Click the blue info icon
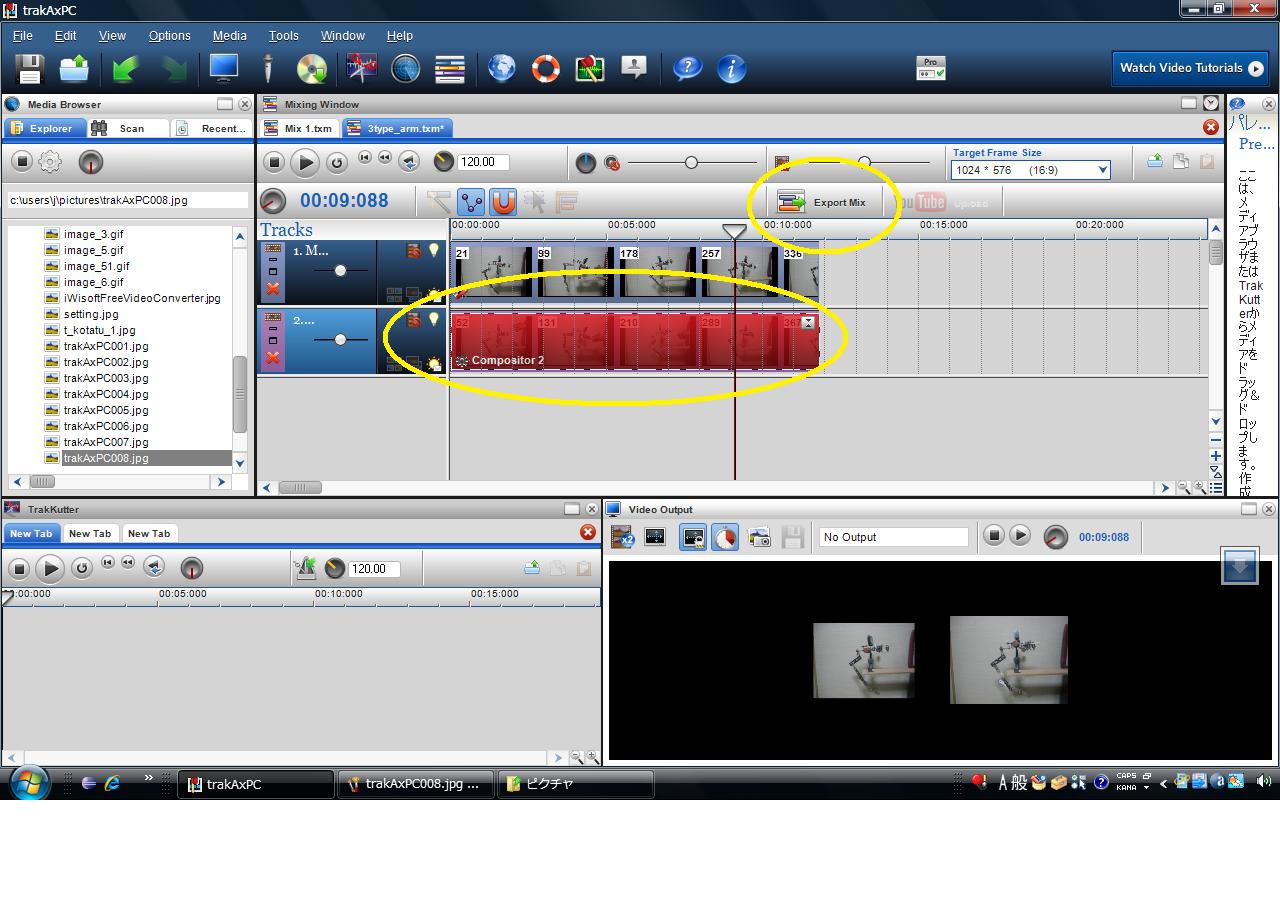This screenshot has width=1280, height=900. coord(731,68)
